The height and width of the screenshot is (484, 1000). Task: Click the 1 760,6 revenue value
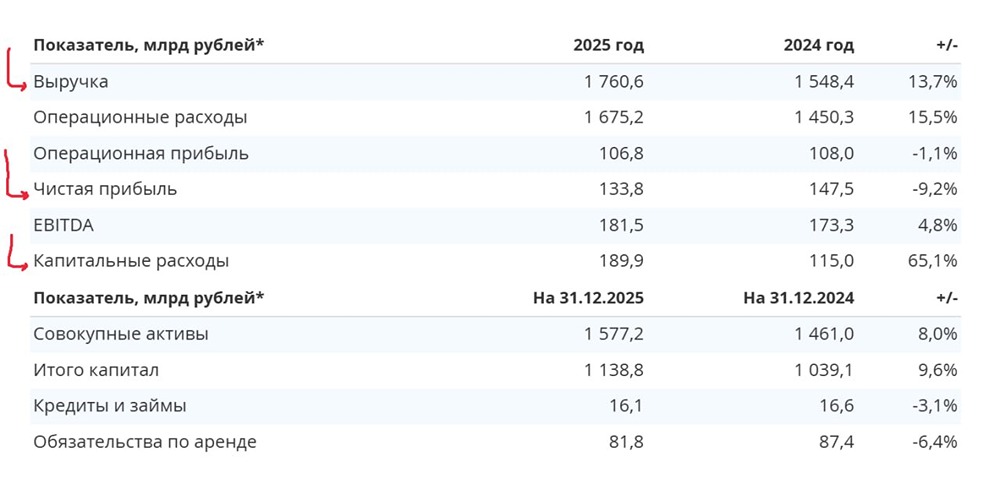coord(614,81)
